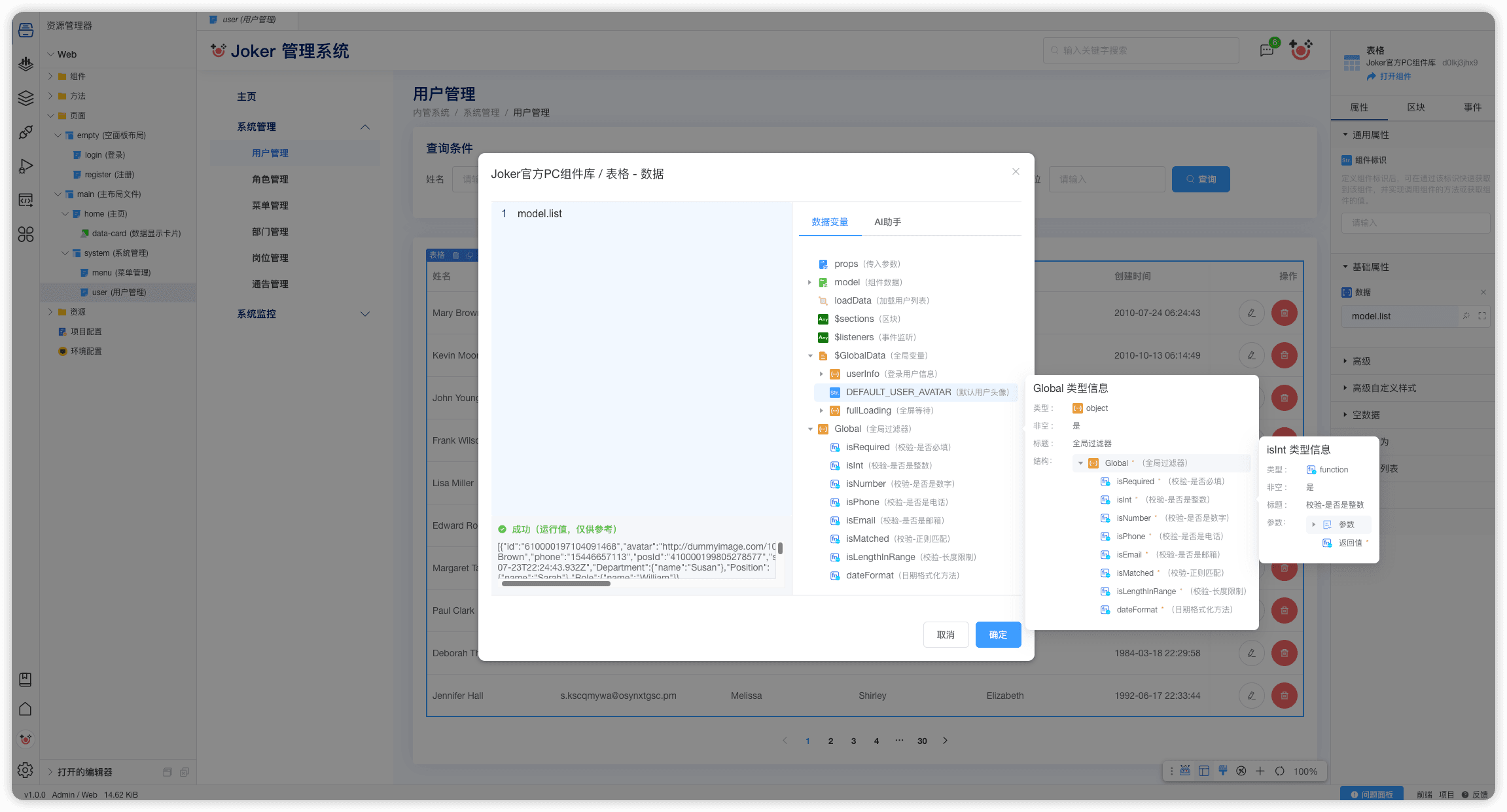Click the message notification icon with badge
Viewport: 1507px width, 812px height.
[x=1267, y=50]
